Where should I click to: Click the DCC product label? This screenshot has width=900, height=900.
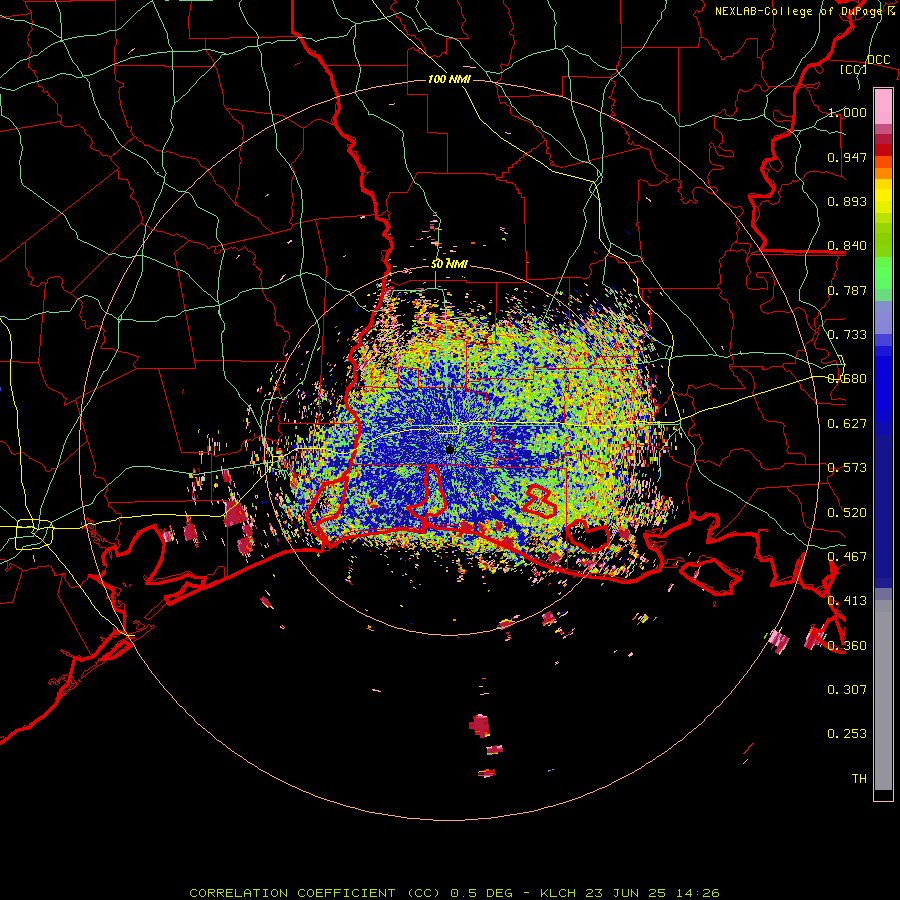pos(878,60)
